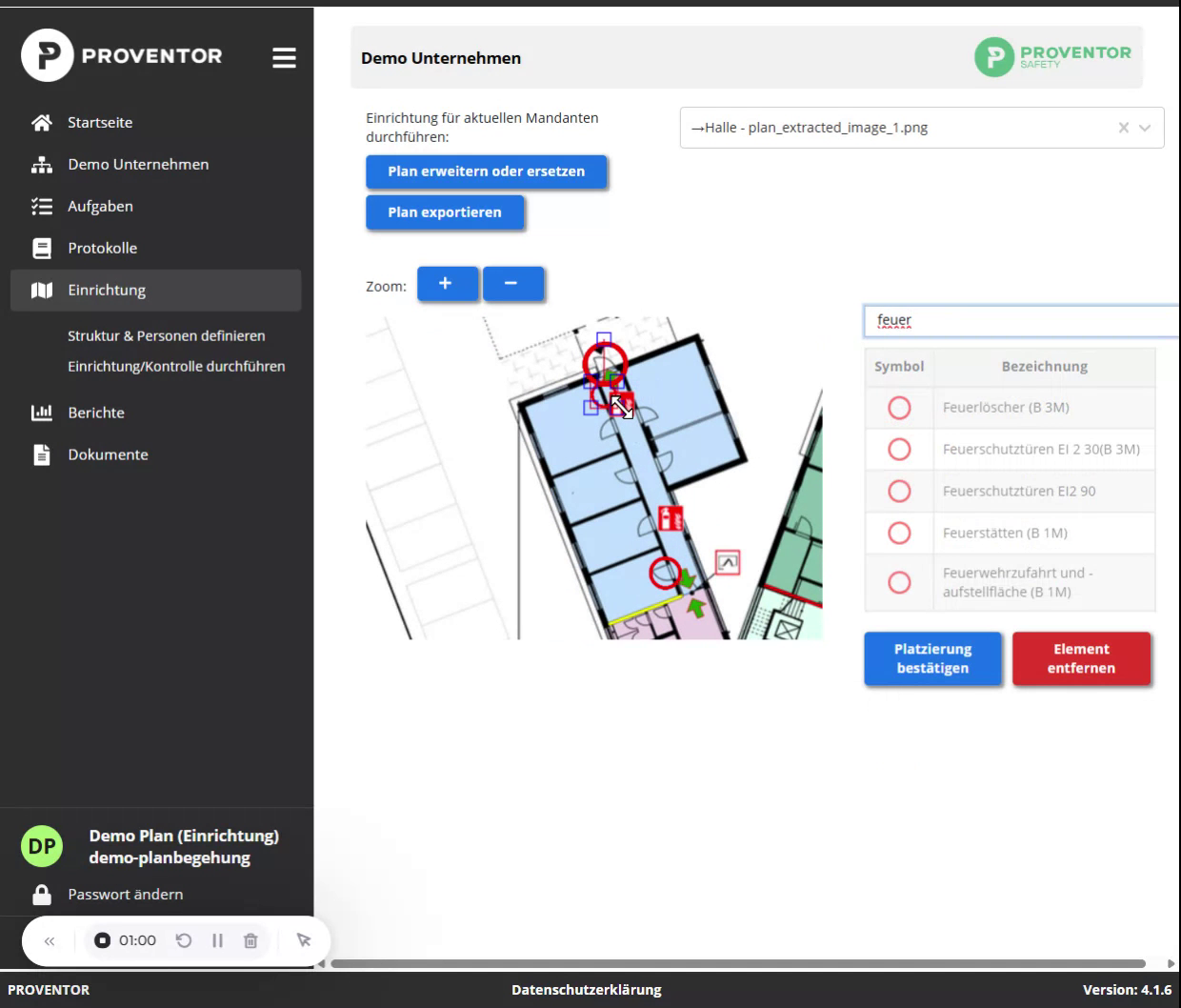Click the horizontal scrollbar at bottom
1181x1008 pixels.
[738, 963]
